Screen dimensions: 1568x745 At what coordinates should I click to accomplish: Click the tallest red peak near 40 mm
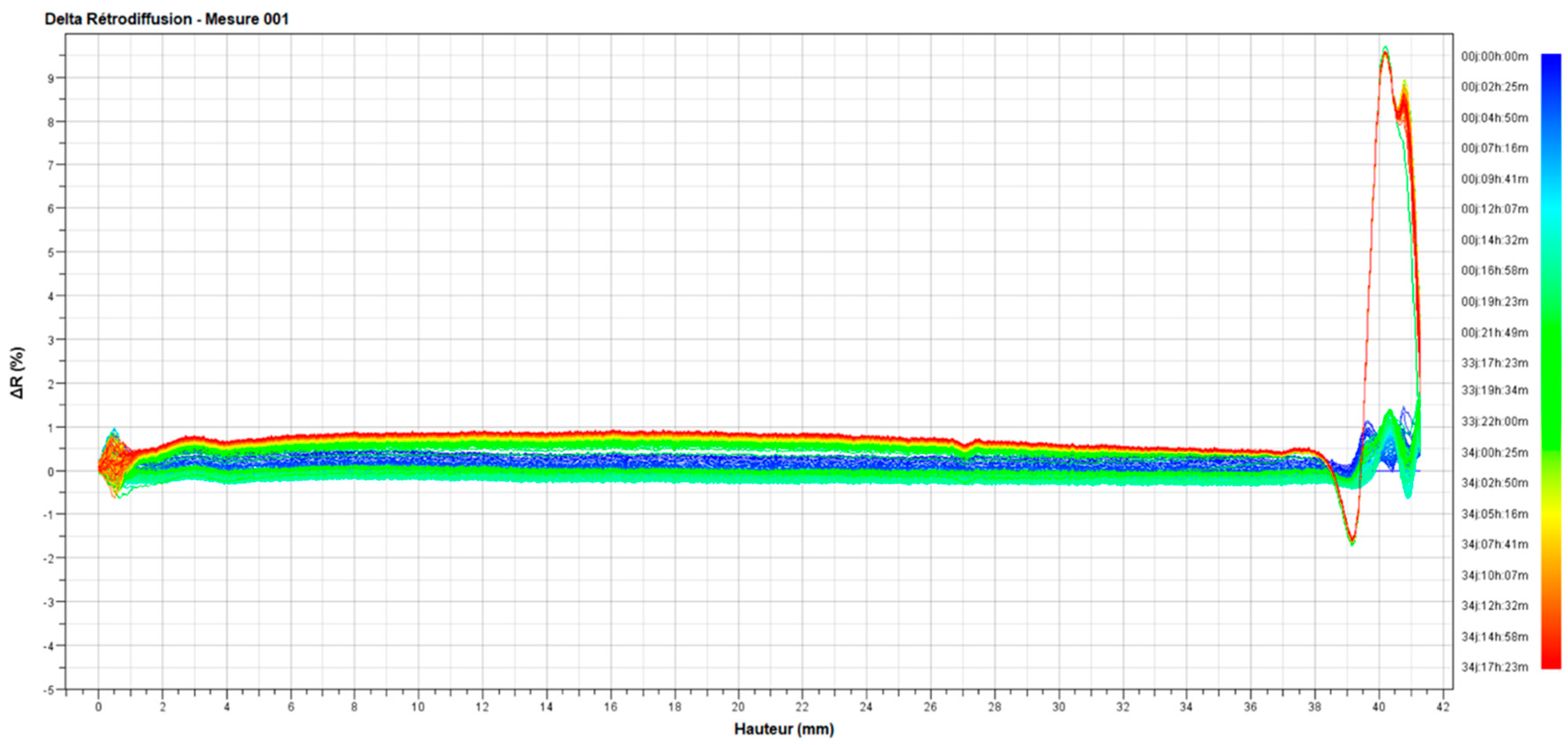click(1385, 53)
